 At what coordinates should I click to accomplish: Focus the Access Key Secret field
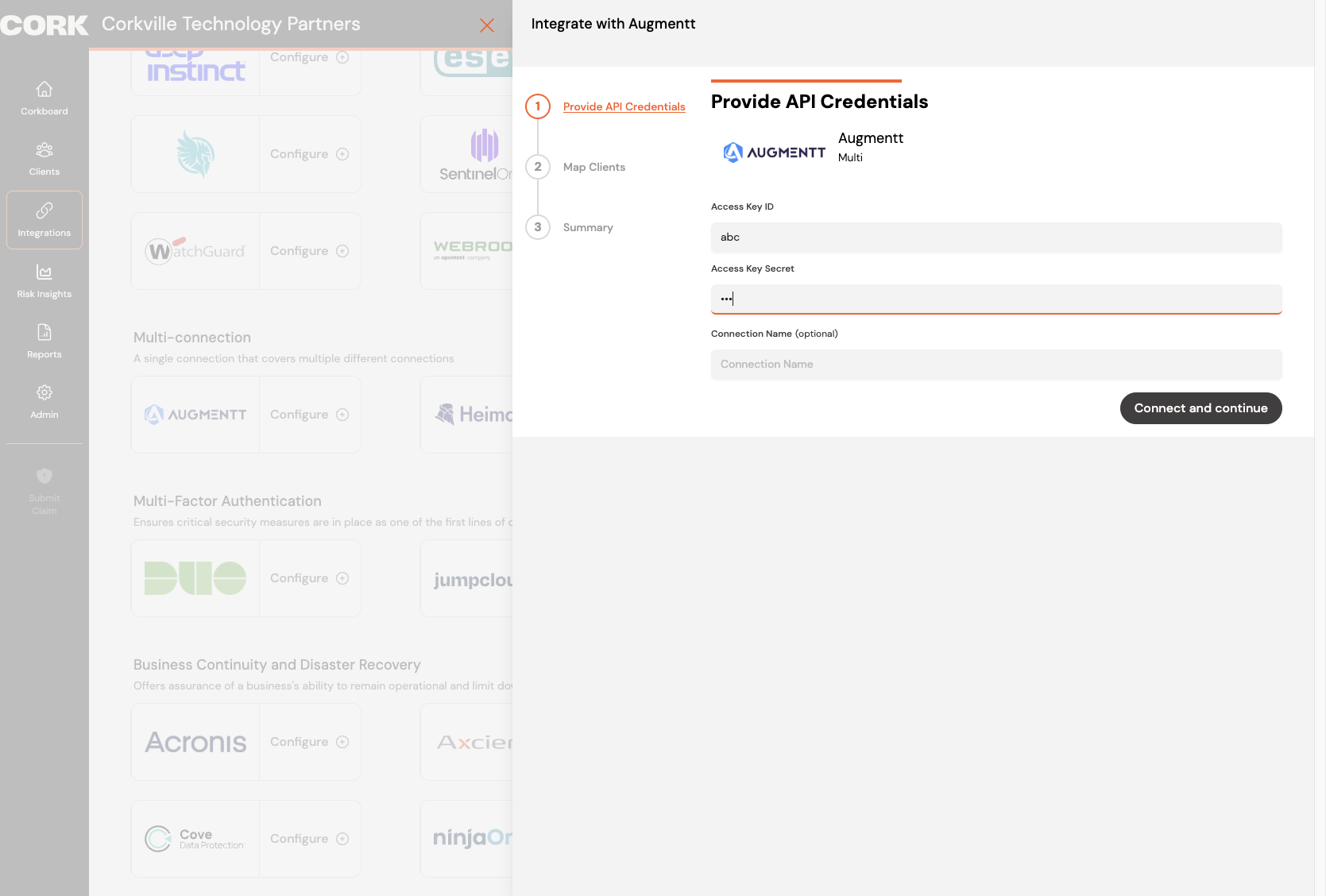coord(996,299)
